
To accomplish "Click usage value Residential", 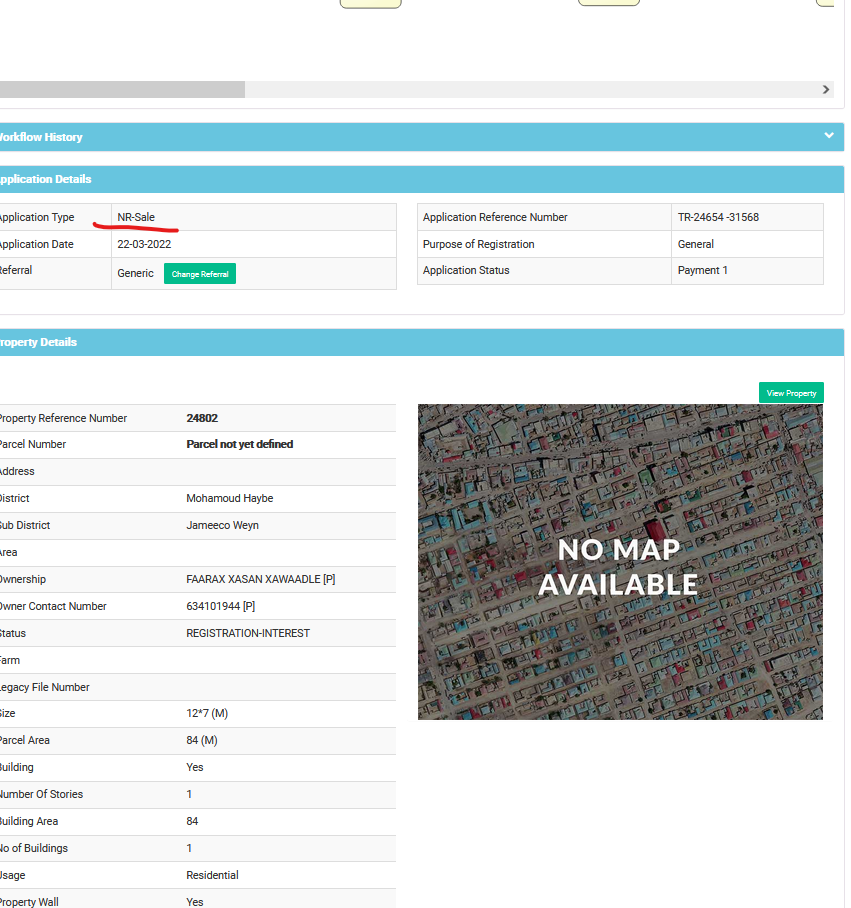I will [212, 875].
